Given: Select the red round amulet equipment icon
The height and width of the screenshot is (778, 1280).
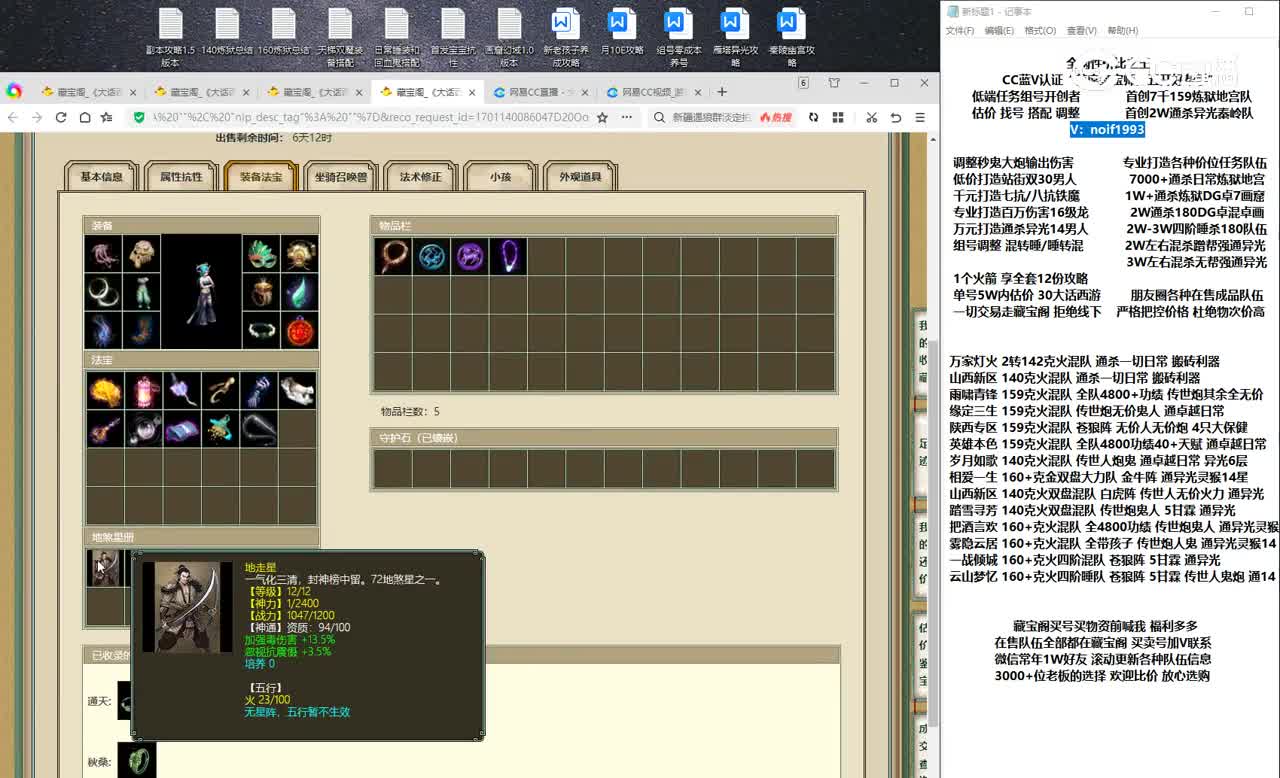Looking at the screenshot, I should [300, 330].
